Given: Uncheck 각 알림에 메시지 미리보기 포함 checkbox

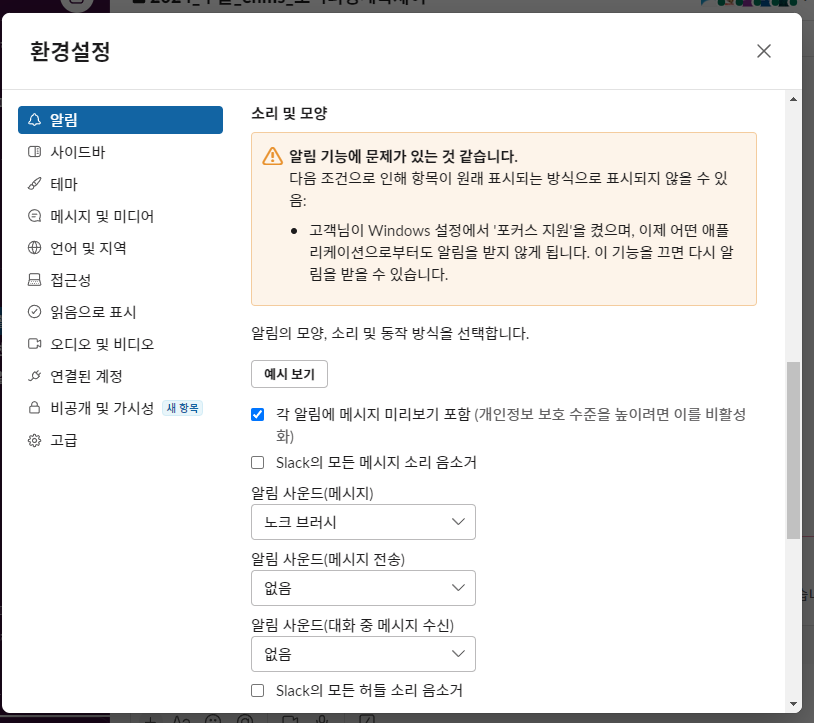Looking at the screenshot, I should [257, 415].
